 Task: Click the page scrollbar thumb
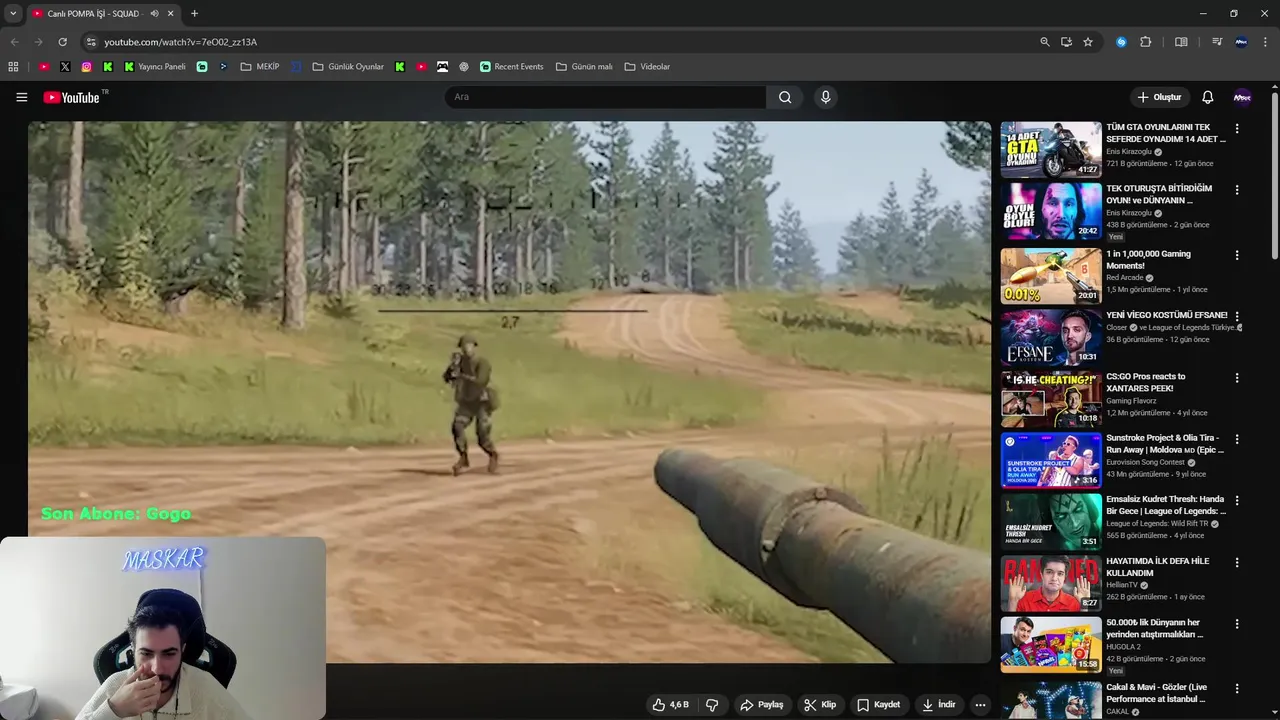click(x=1275, y=176)
